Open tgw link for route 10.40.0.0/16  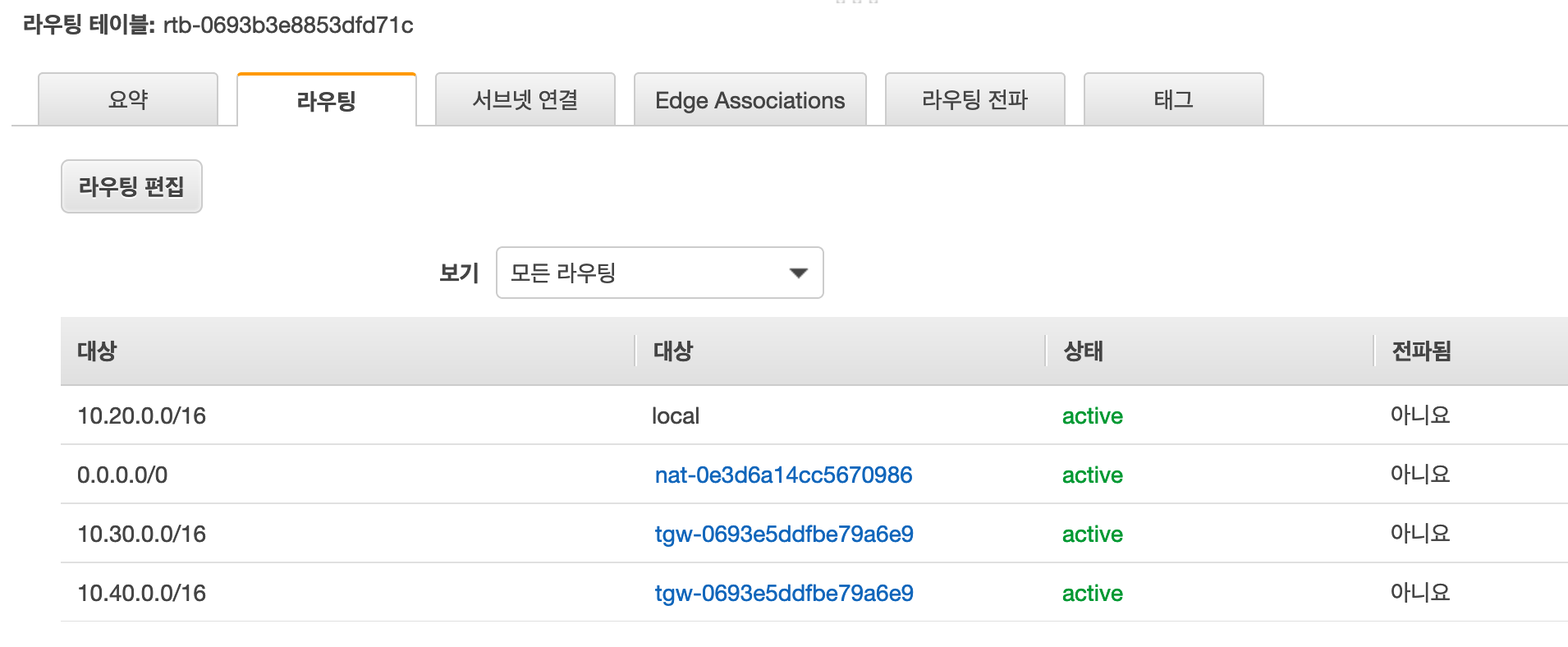pos(784,593)
